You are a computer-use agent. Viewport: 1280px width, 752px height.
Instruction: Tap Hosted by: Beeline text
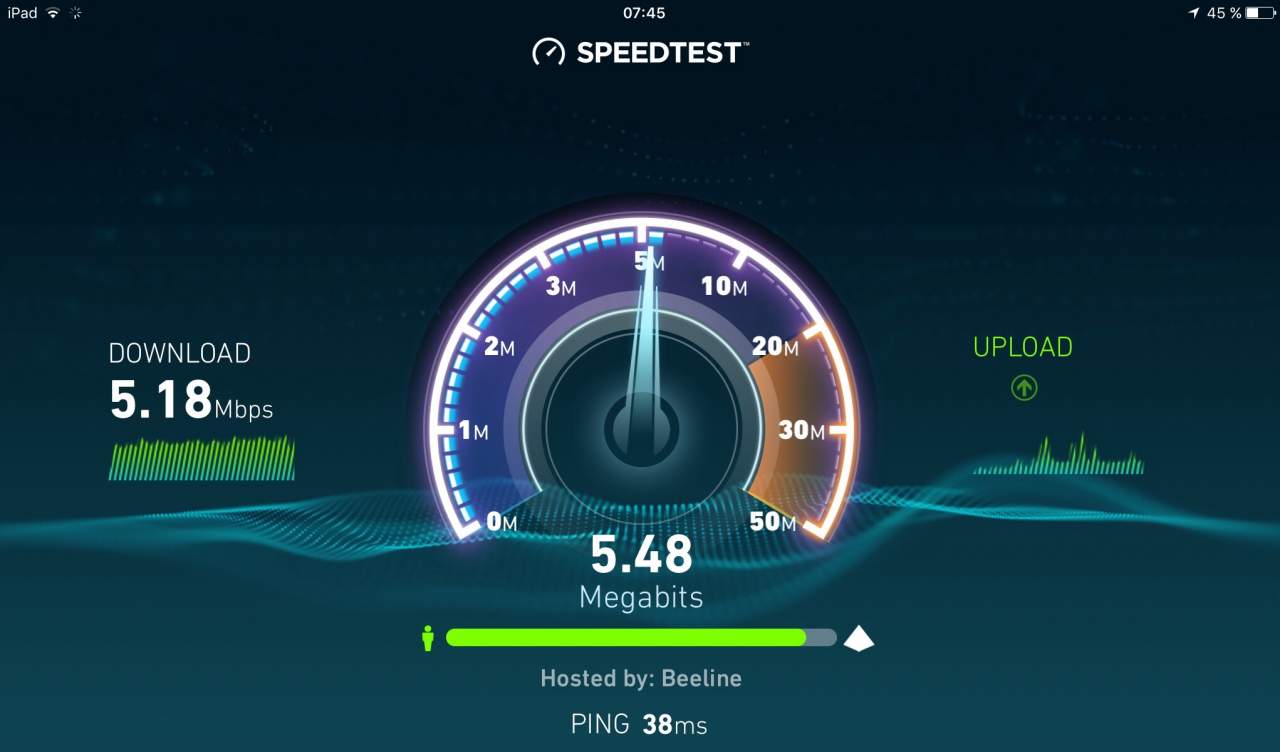click(x=641, y=678)
